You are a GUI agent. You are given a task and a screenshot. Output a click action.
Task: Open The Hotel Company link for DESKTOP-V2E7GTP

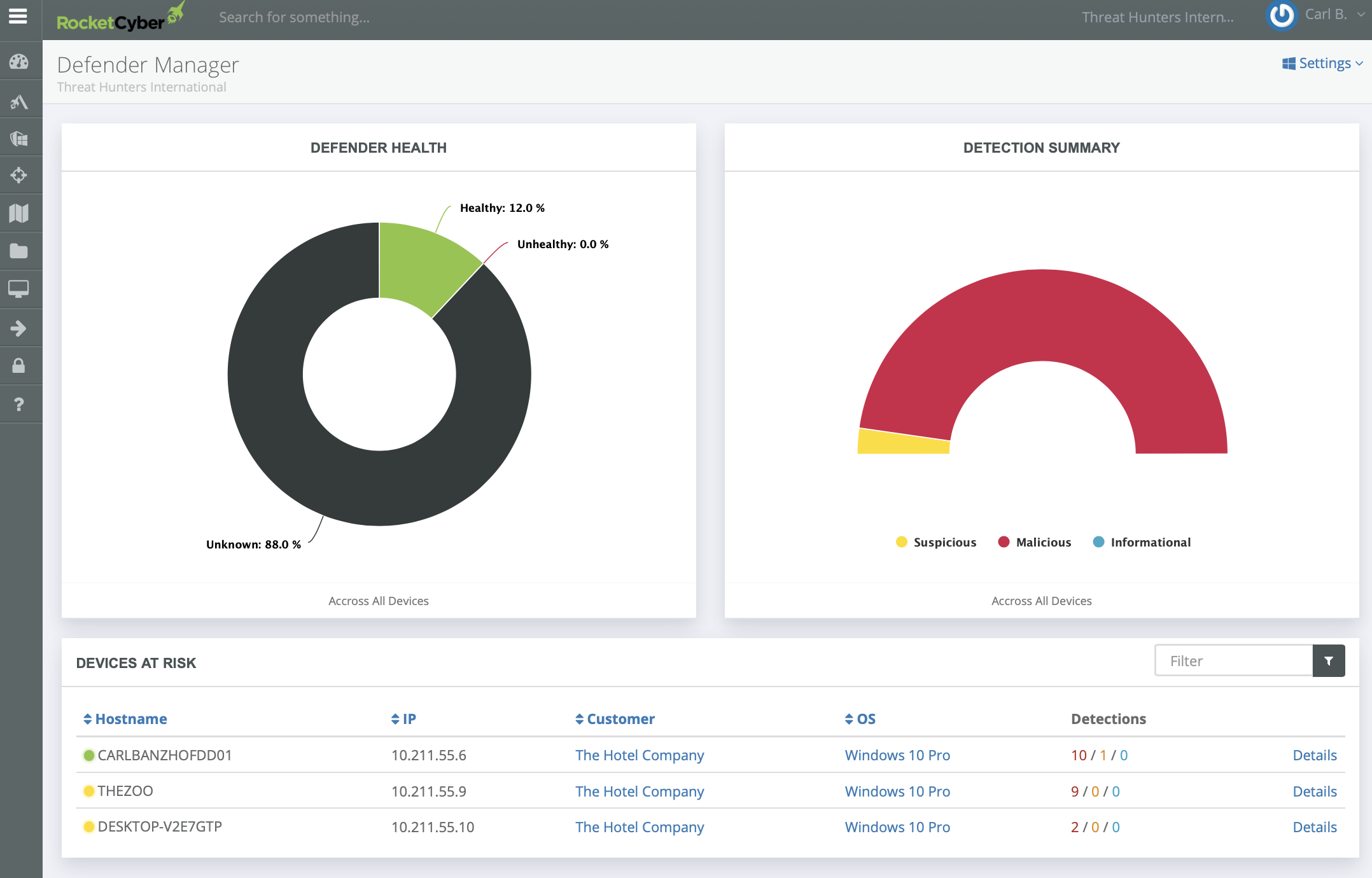click(x=640, y=827)
